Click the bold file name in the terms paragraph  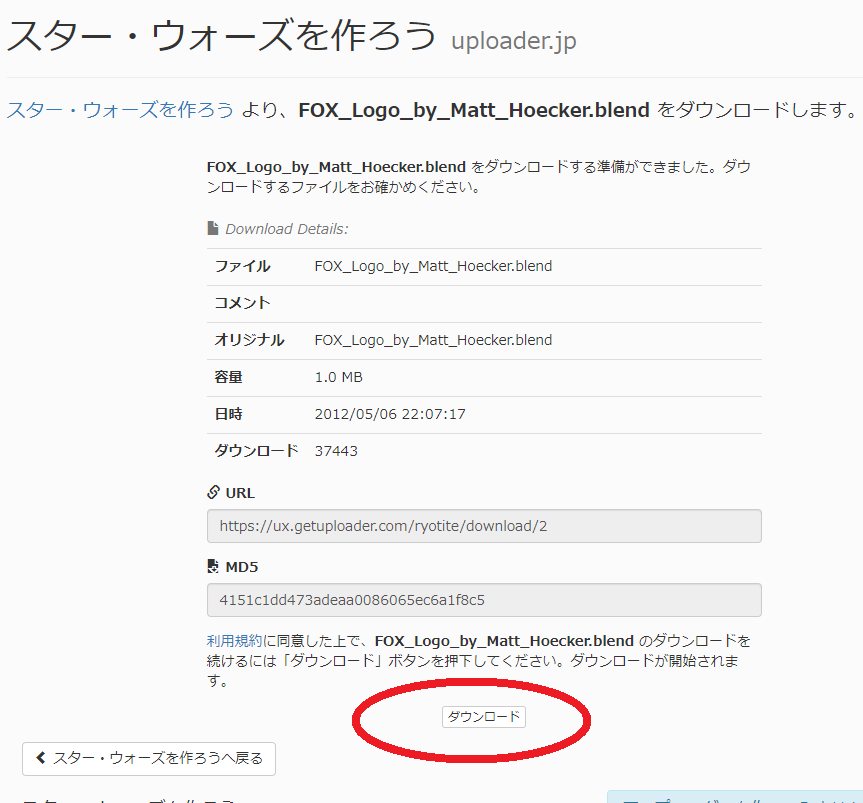pos(504,641)
